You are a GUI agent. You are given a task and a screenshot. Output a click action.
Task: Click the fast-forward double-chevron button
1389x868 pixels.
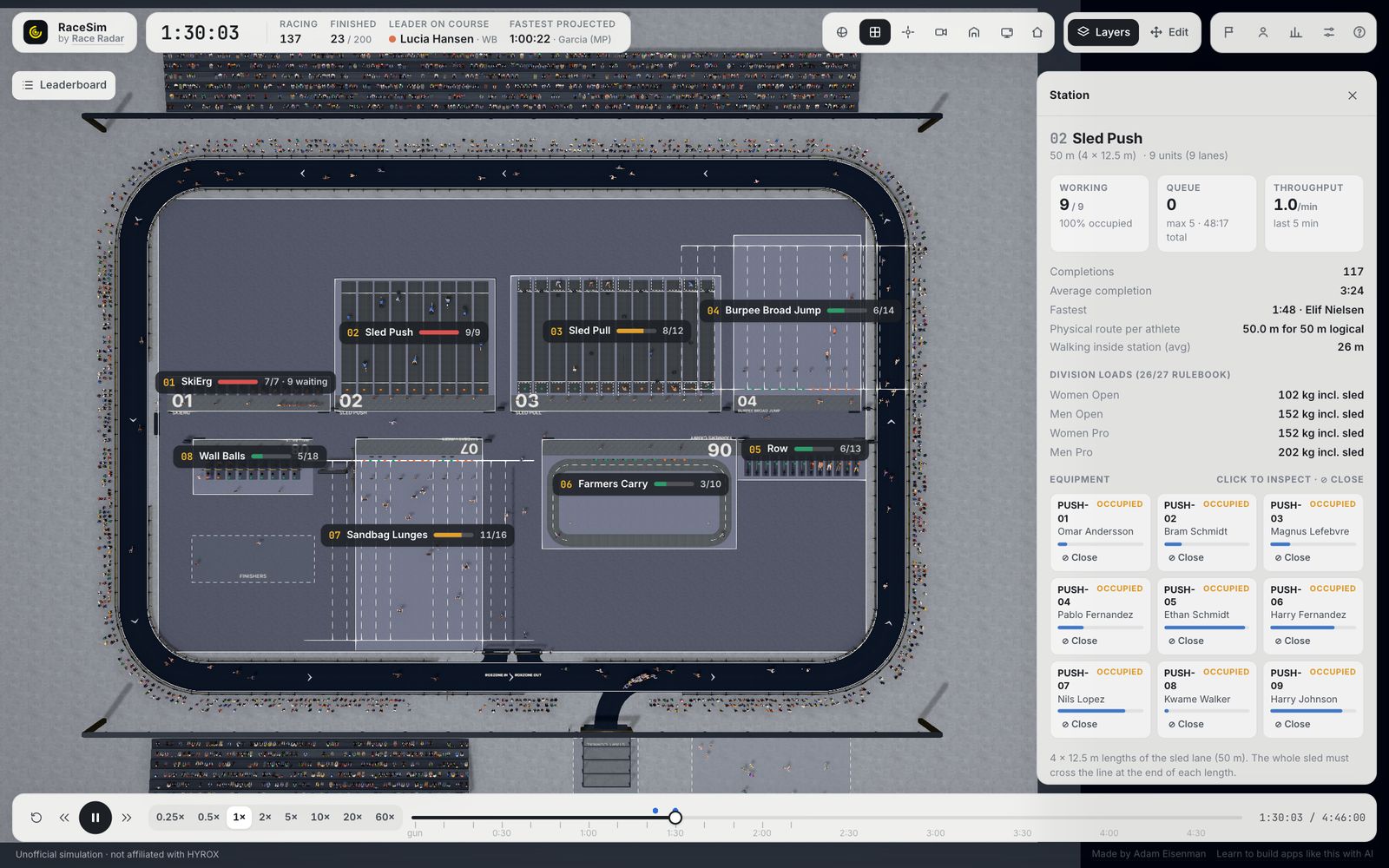point(127,818)
